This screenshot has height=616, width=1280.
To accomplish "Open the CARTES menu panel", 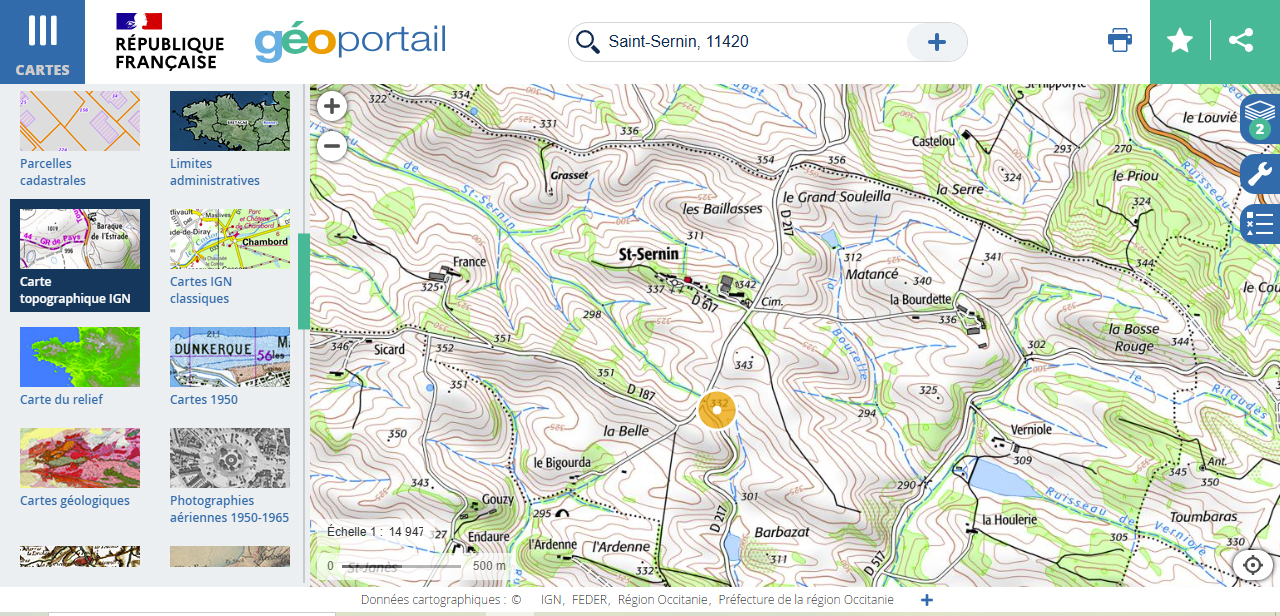I will pyautogui.click(x=42, y=42).
